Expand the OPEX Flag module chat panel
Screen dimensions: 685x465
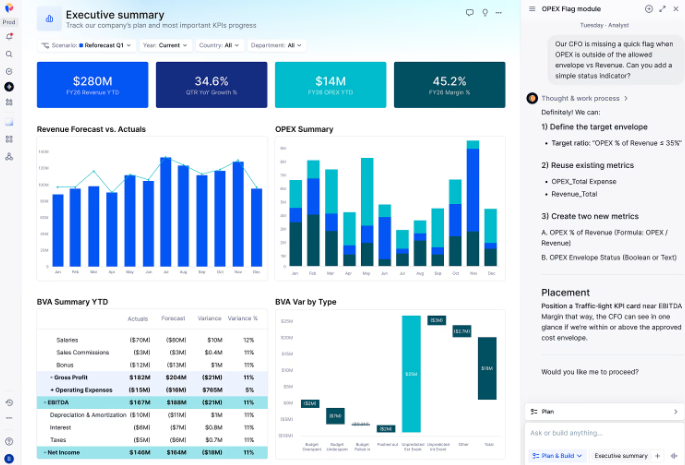662,9
